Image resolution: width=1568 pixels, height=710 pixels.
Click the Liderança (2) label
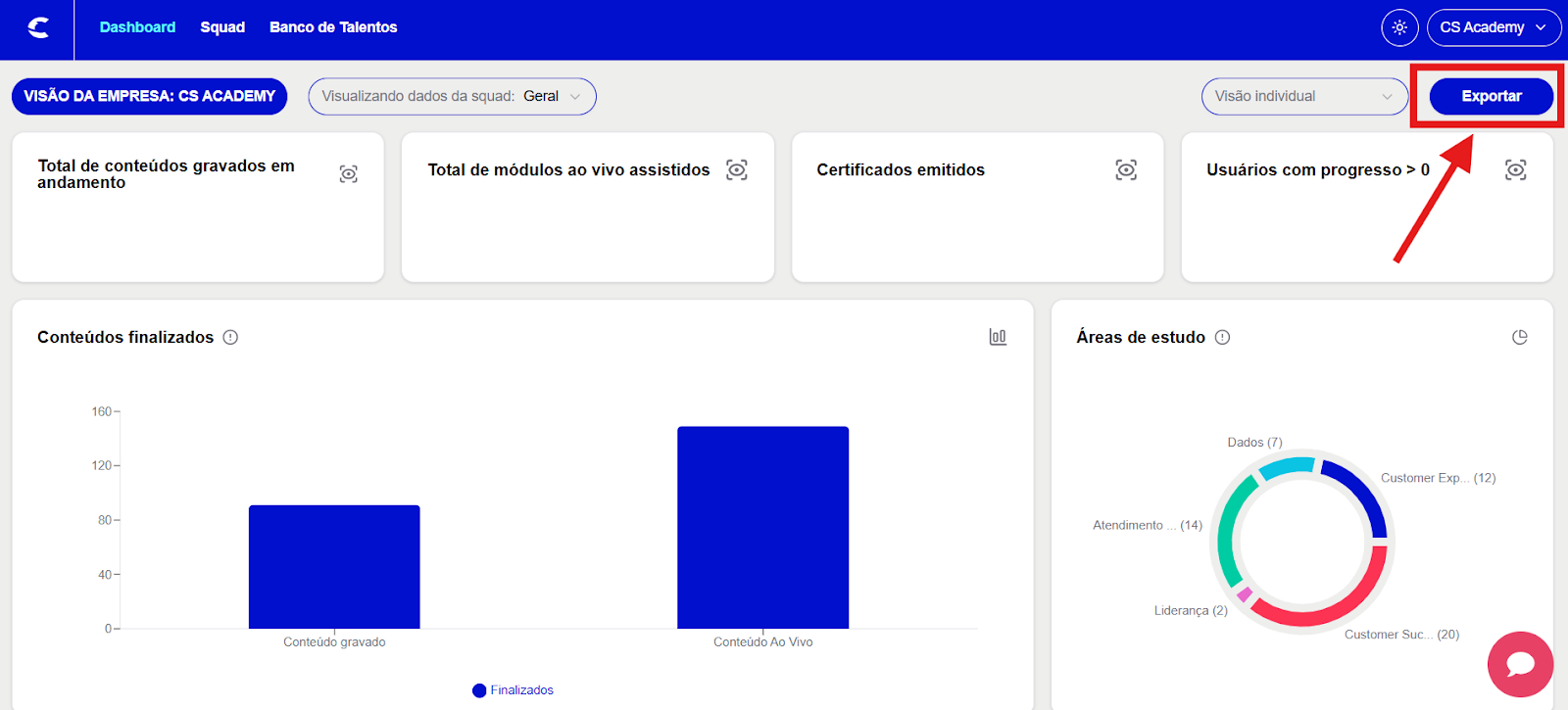point(1191,610)
